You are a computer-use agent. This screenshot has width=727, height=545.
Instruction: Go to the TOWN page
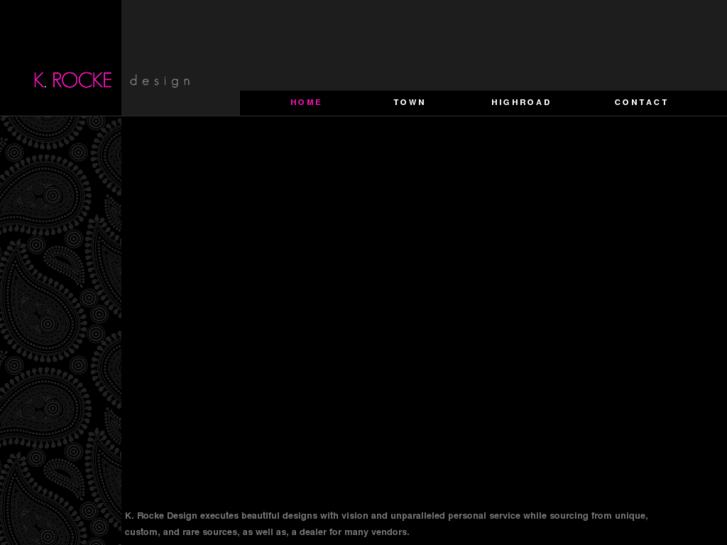409,102
